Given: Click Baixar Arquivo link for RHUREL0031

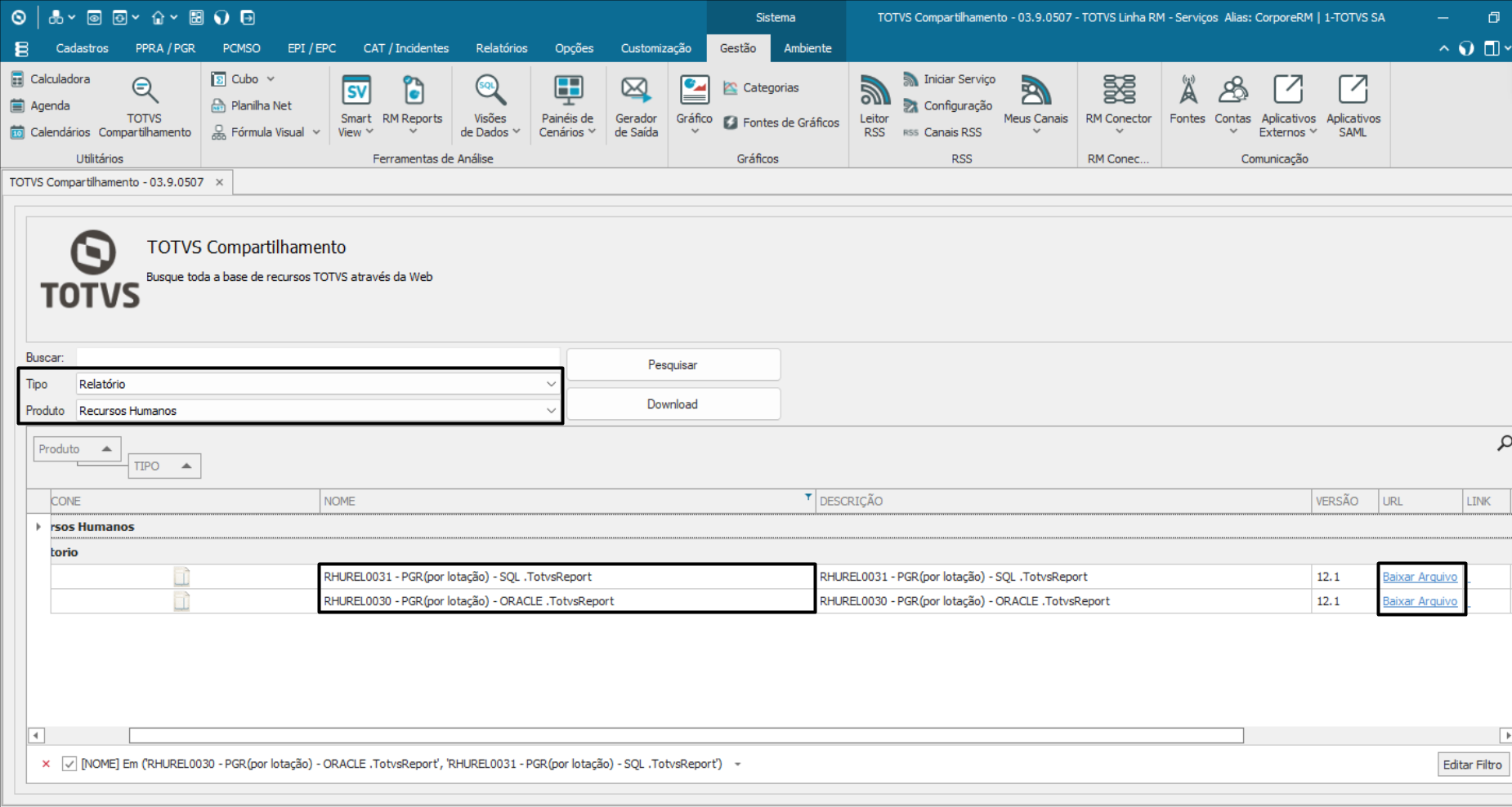Looking at the screenshot, I should 1419,577.
